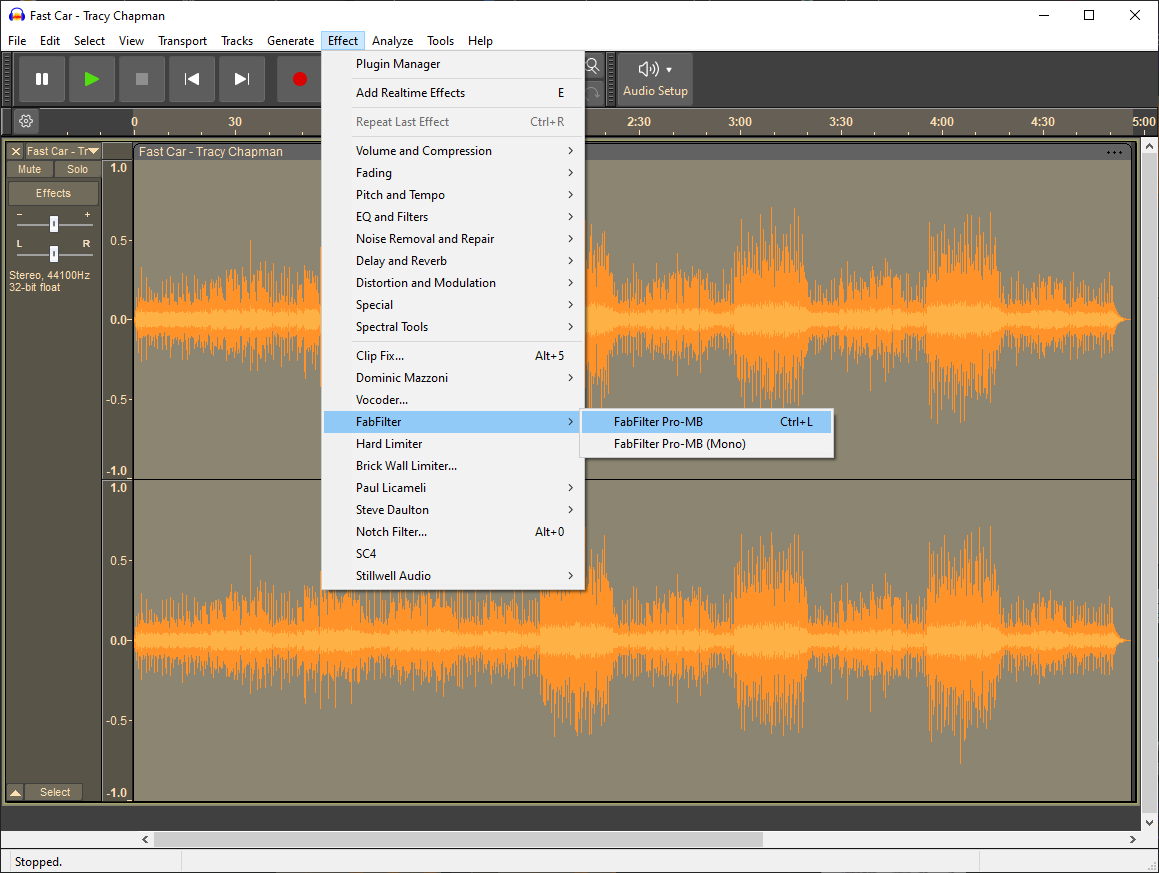This screenshot has width=1159, height=873.
Task: Close the open Effect menu
Action: (343, 41)
